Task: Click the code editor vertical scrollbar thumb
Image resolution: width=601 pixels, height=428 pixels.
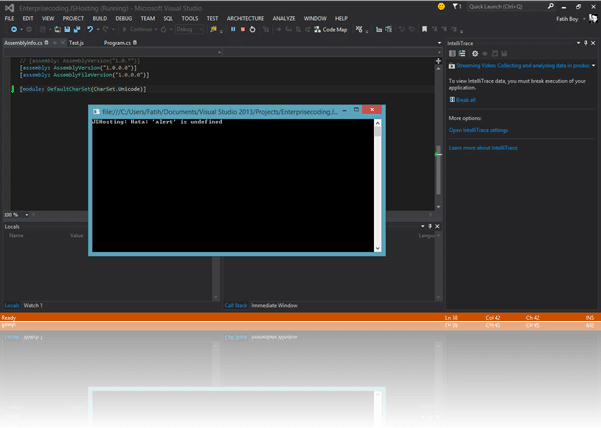Action: pyautogui.click(x=438, y=170)
